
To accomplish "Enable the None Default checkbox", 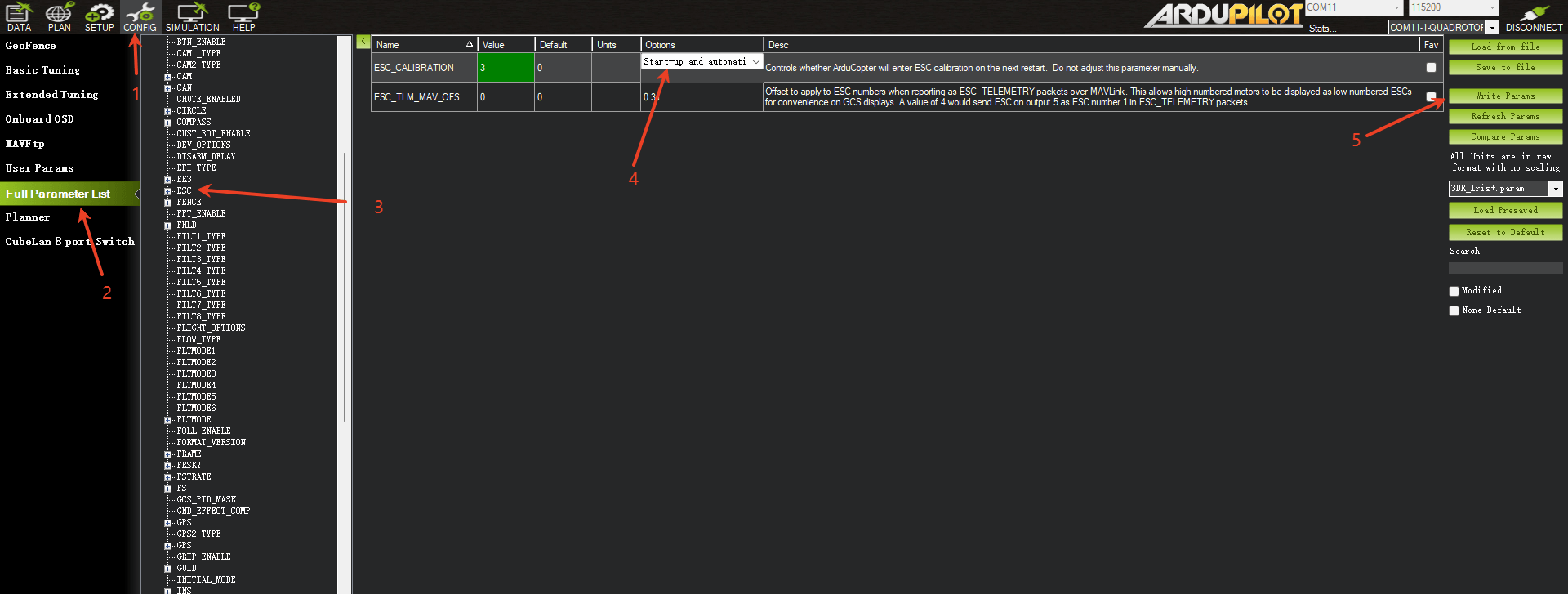I will (1454, 310).
